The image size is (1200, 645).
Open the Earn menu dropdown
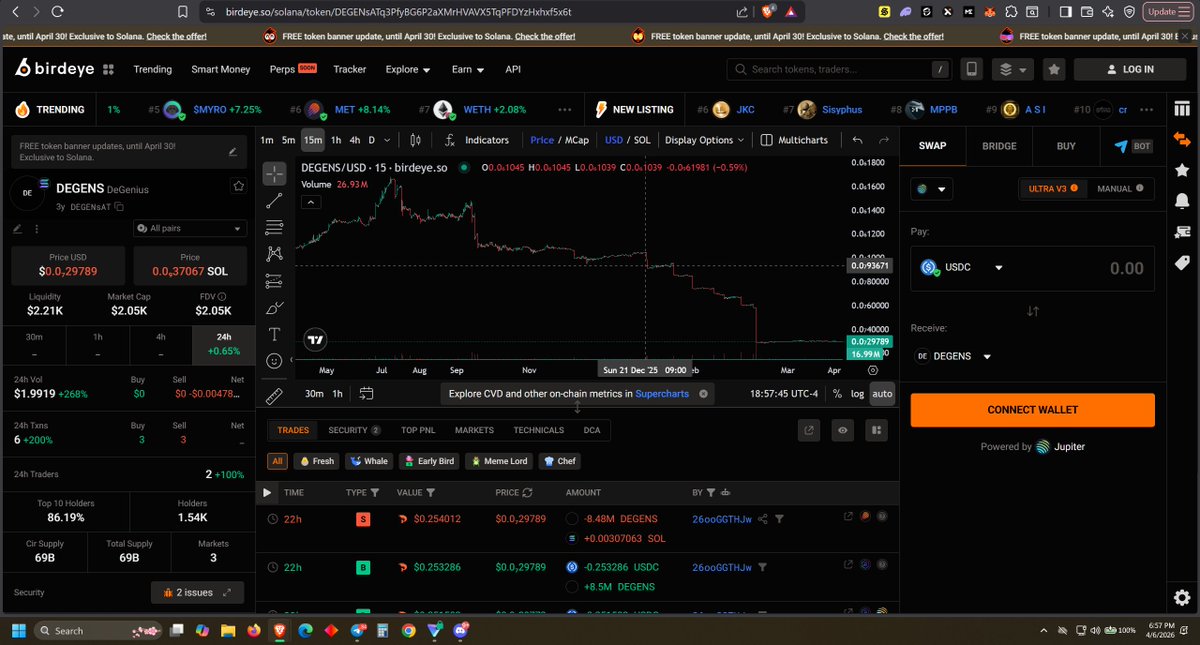tap(467, 70)
